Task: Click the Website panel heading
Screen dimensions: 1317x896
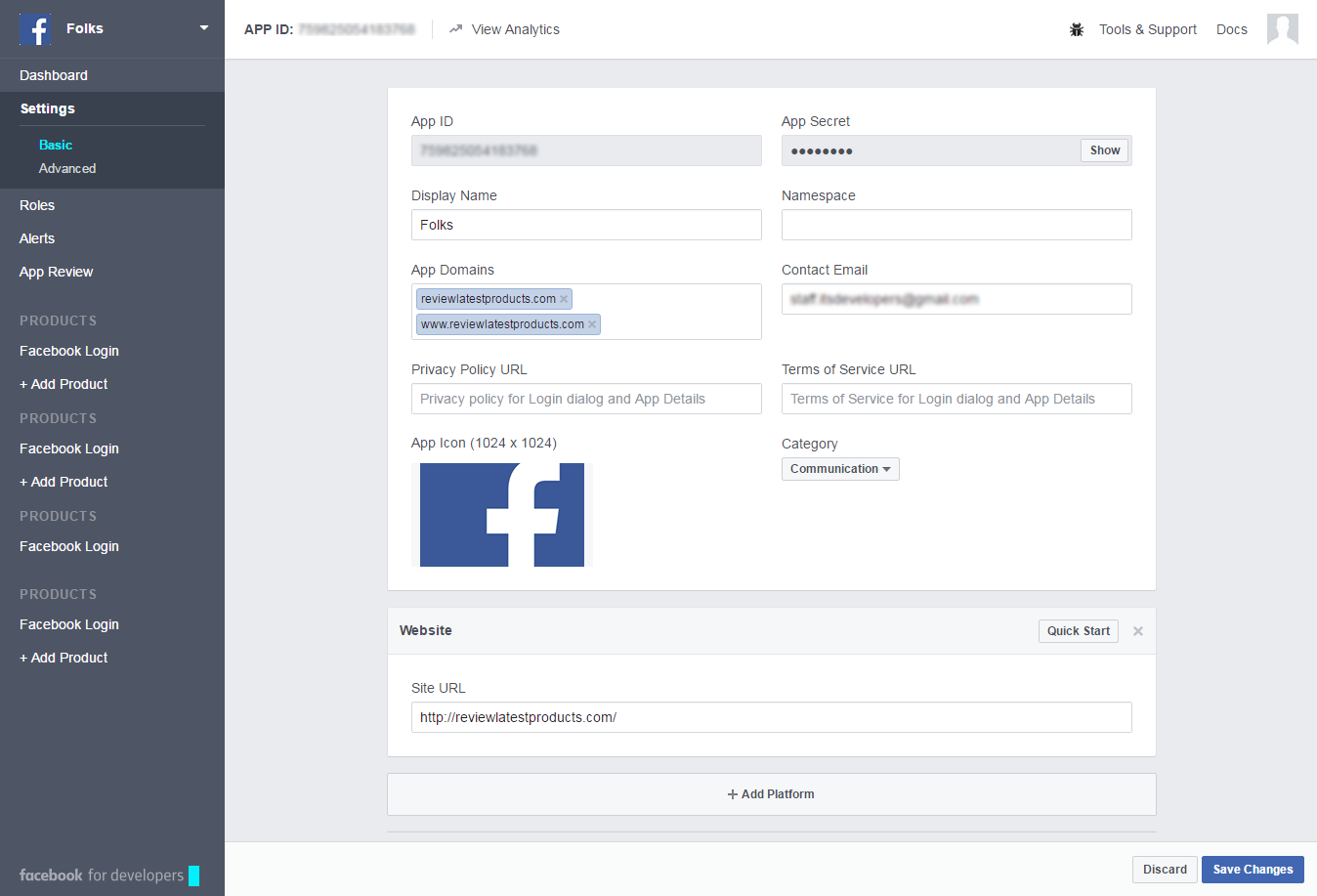Action: coord(426,630)
